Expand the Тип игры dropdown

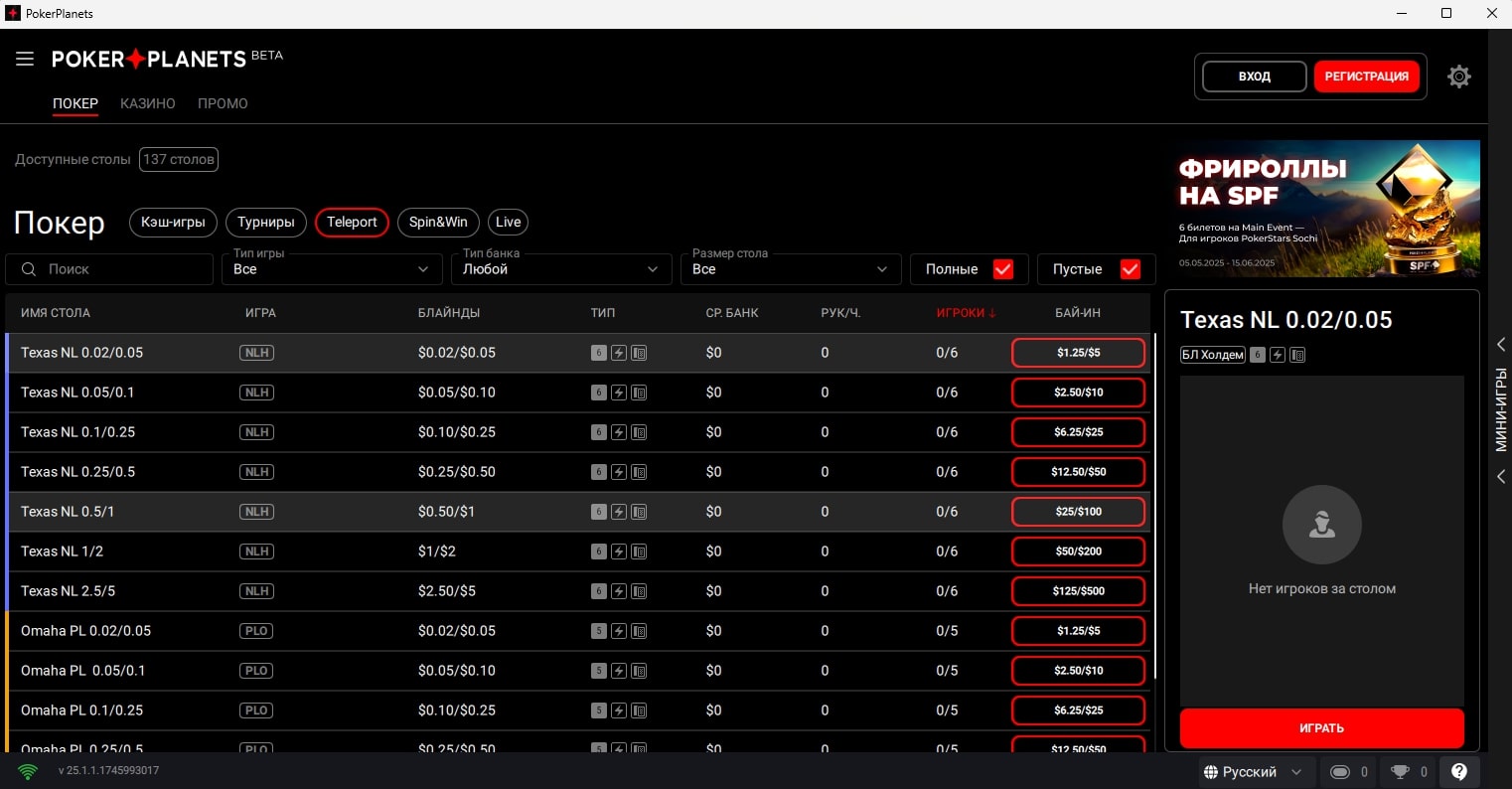coord(332,269)
